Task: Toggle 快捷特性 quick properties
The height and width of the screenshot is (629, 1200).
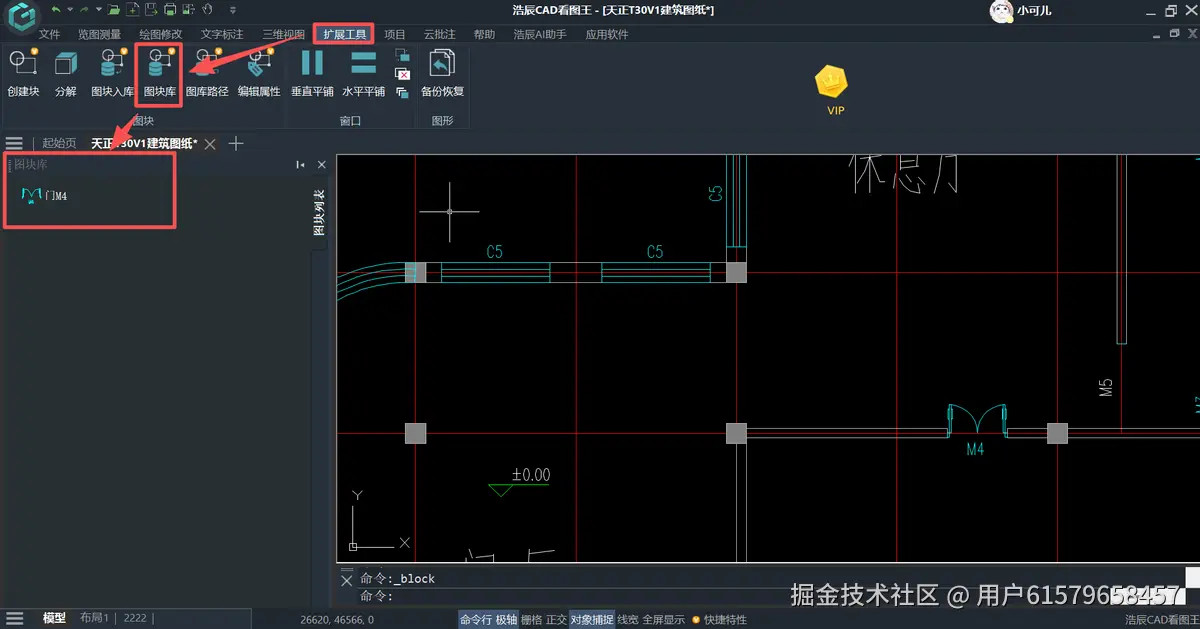Action: (x=725, y=620)
